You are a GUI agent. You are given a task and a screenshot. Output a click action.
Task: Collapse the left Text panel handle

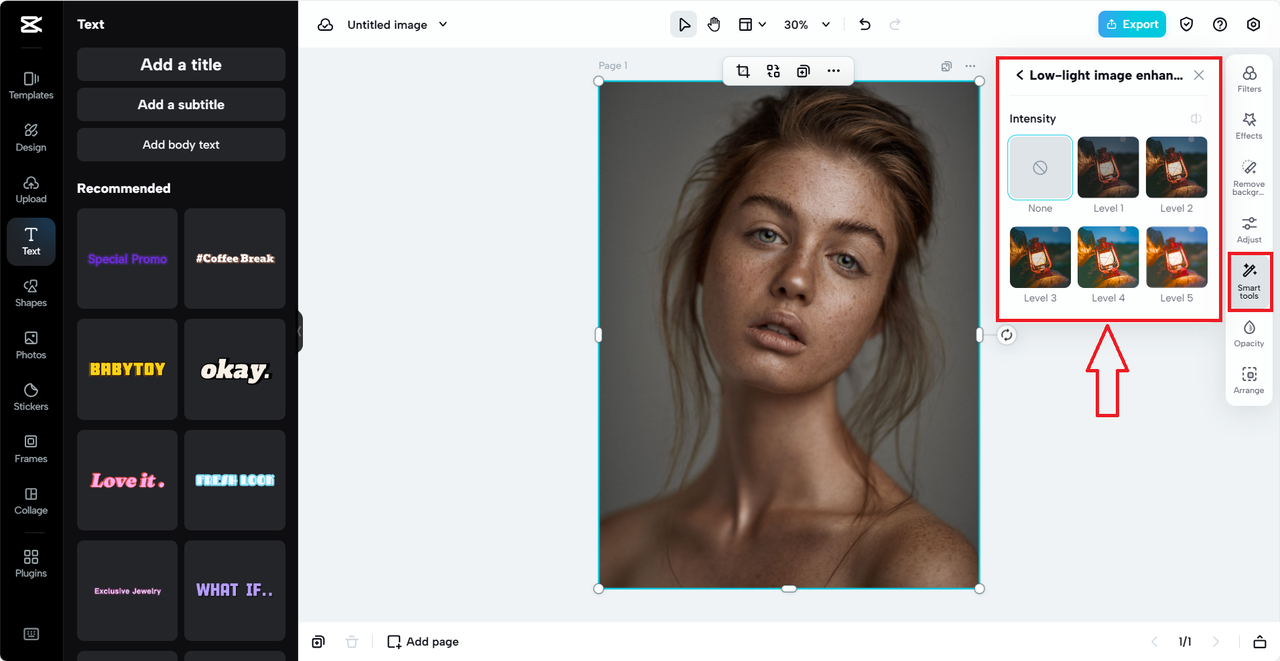click(x=299, y=331)
